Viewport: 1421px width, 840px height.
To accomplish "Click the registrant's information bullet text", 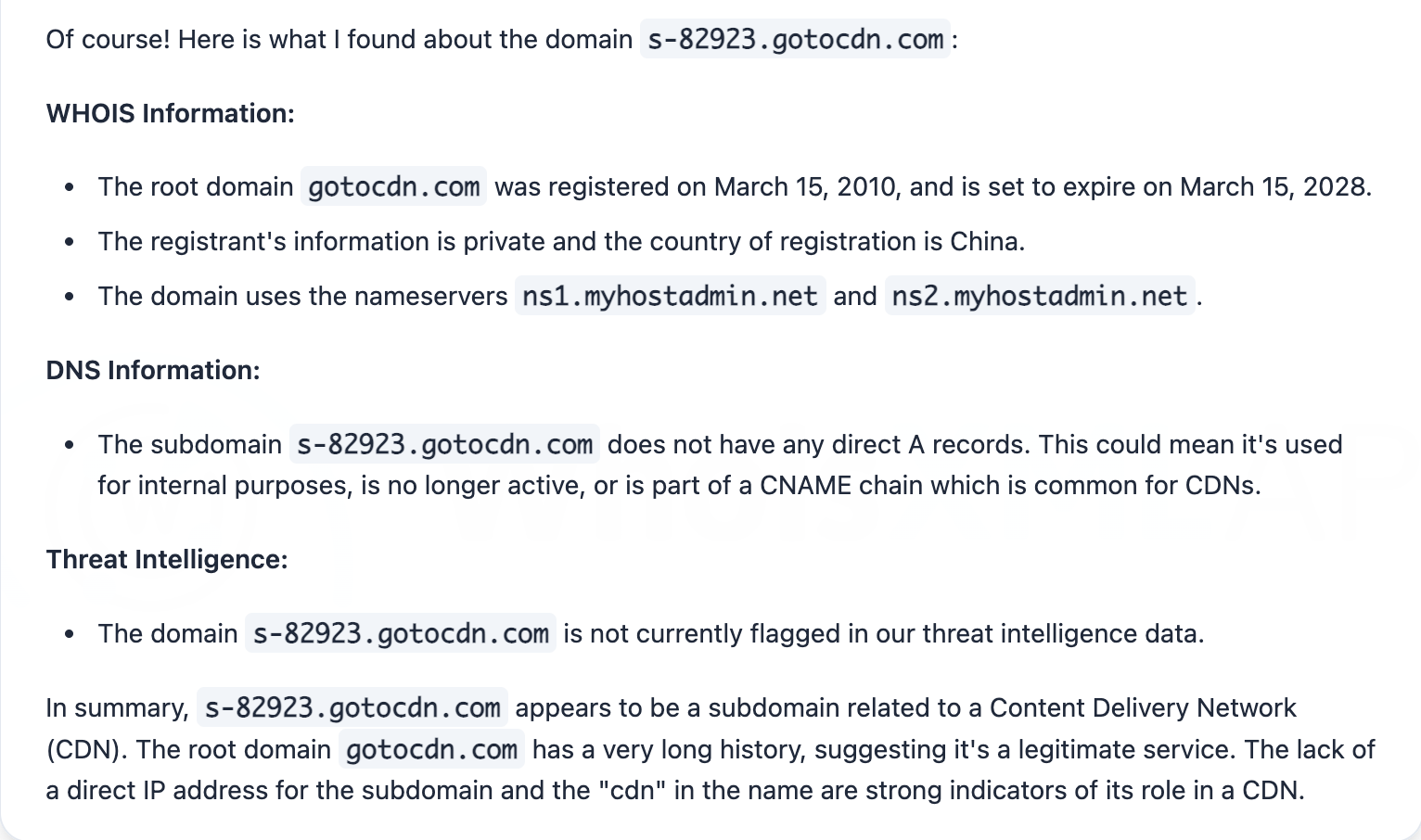I will point(464,242).
